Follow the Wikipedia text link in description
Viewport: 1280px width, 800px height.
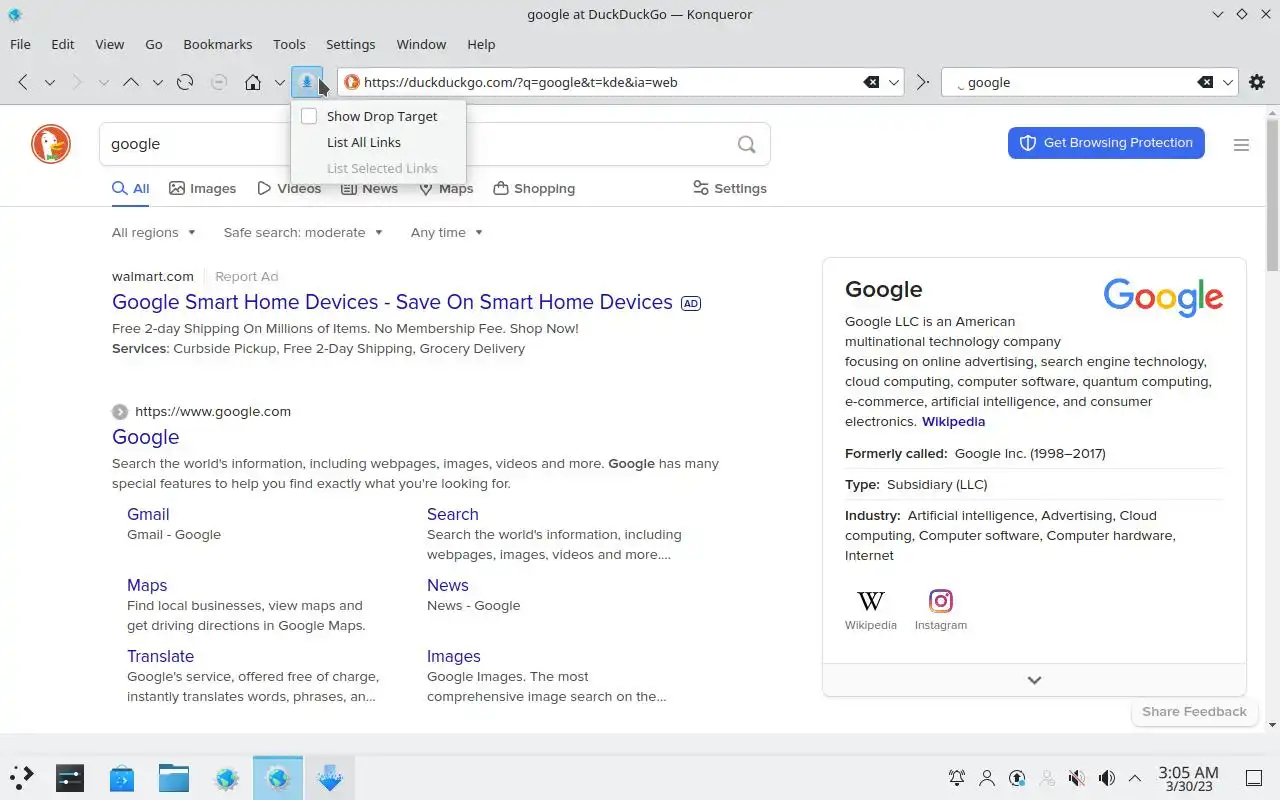click(953, 421)
